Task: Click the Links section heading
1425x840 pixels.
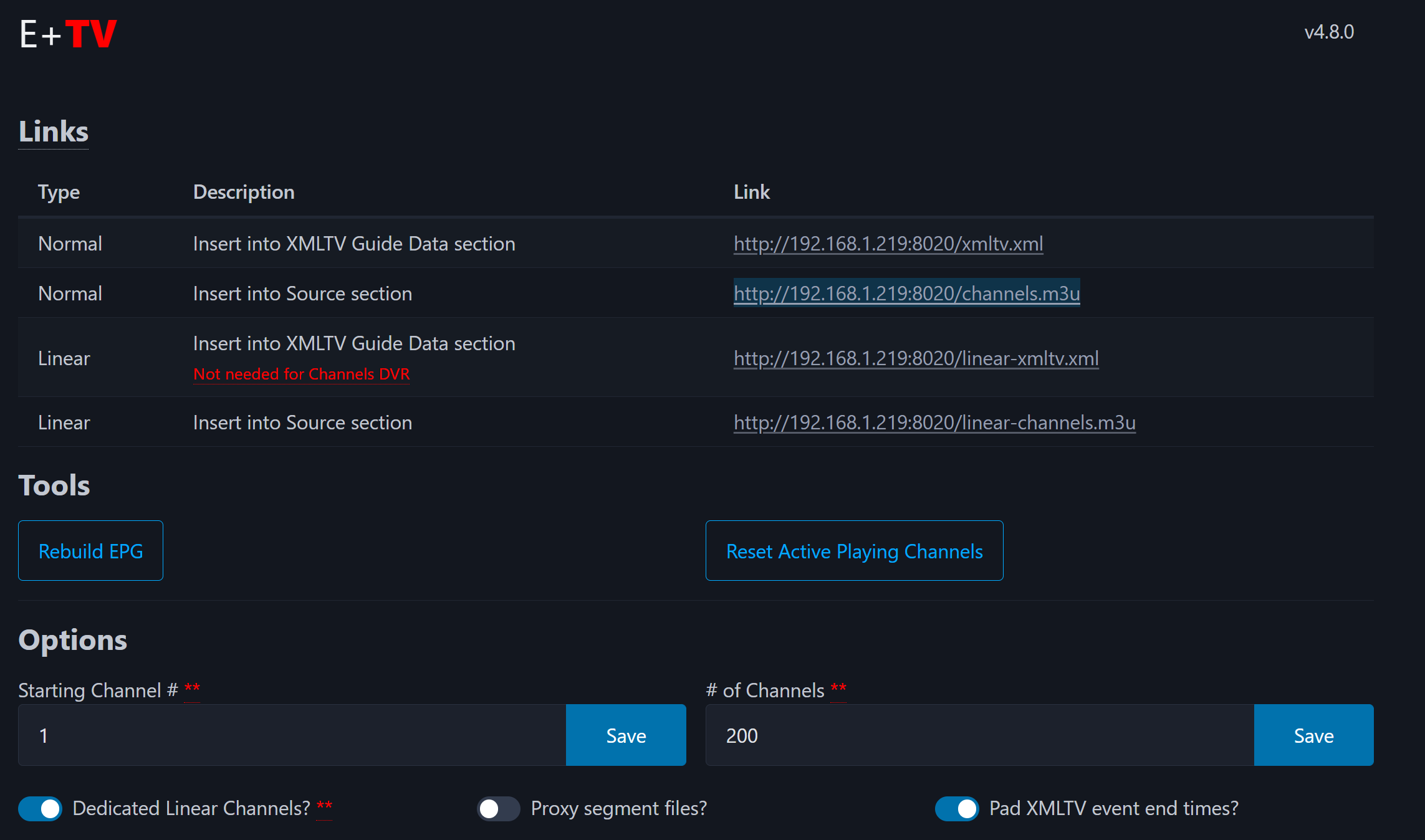Action: click(x=54, y=131)
